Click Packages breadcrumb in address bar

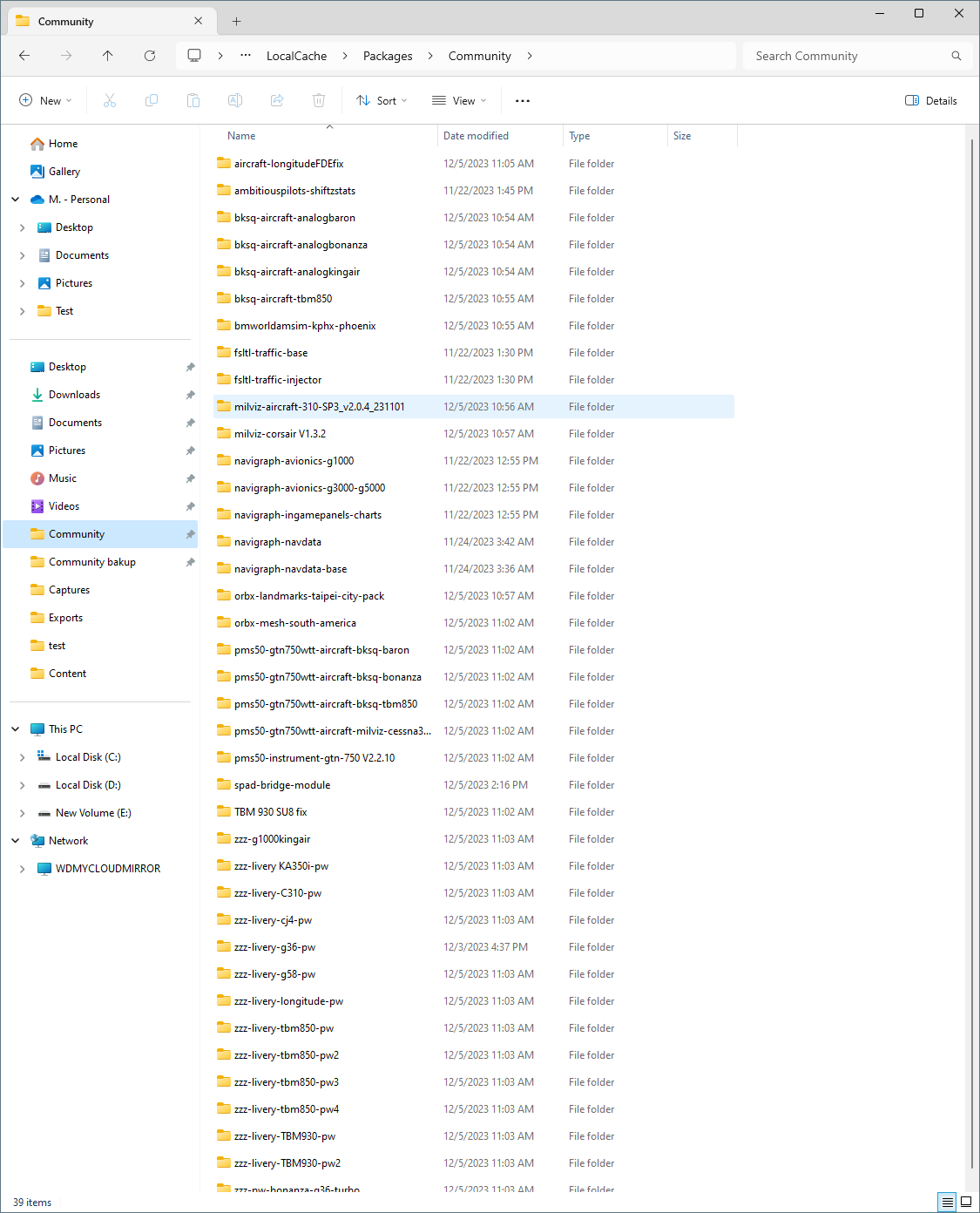pyautogui.click(x=388, y=56)
